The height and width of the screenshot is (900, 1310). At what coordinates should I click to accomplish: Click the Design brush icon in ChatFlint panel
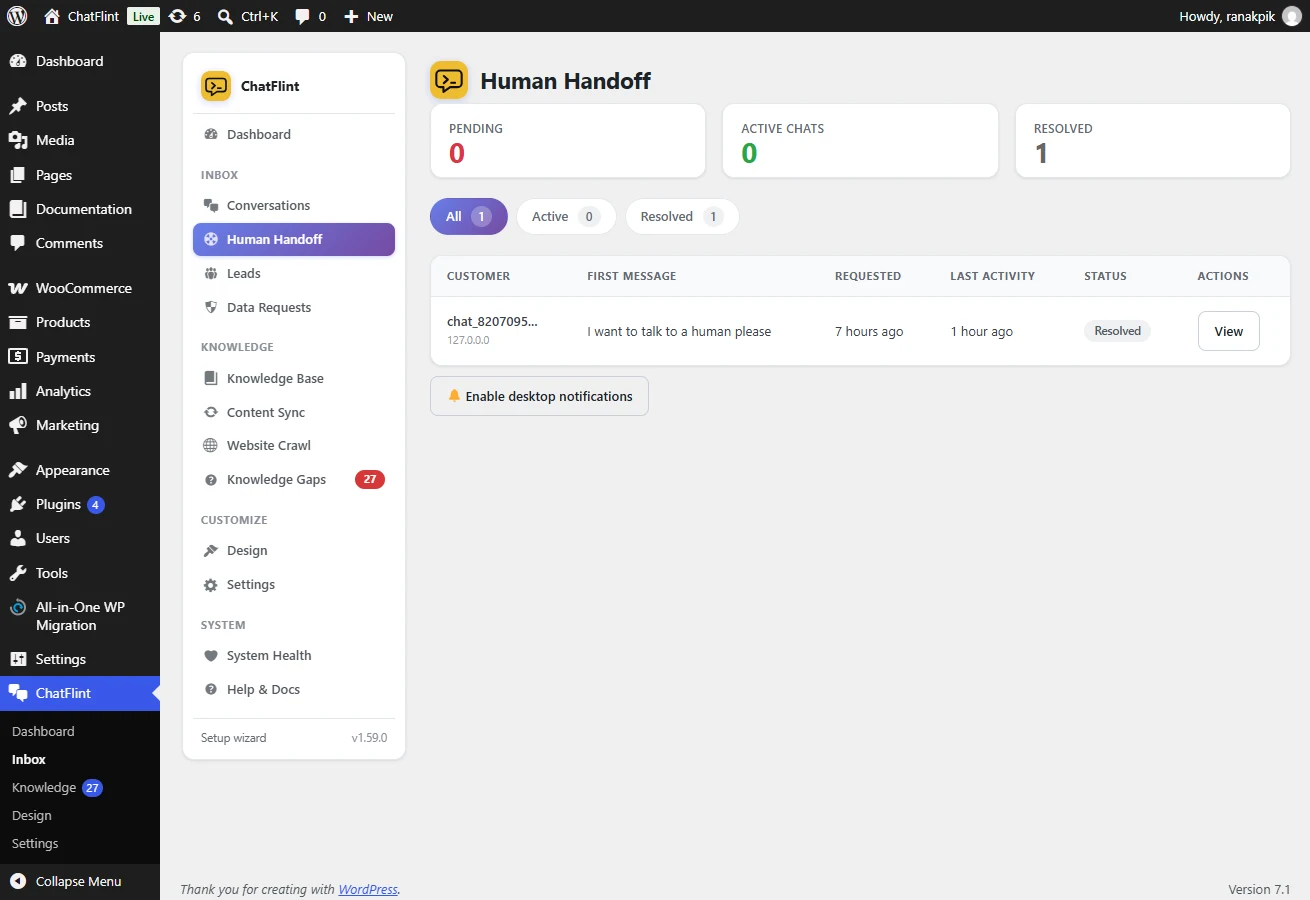tap(211, 550)
